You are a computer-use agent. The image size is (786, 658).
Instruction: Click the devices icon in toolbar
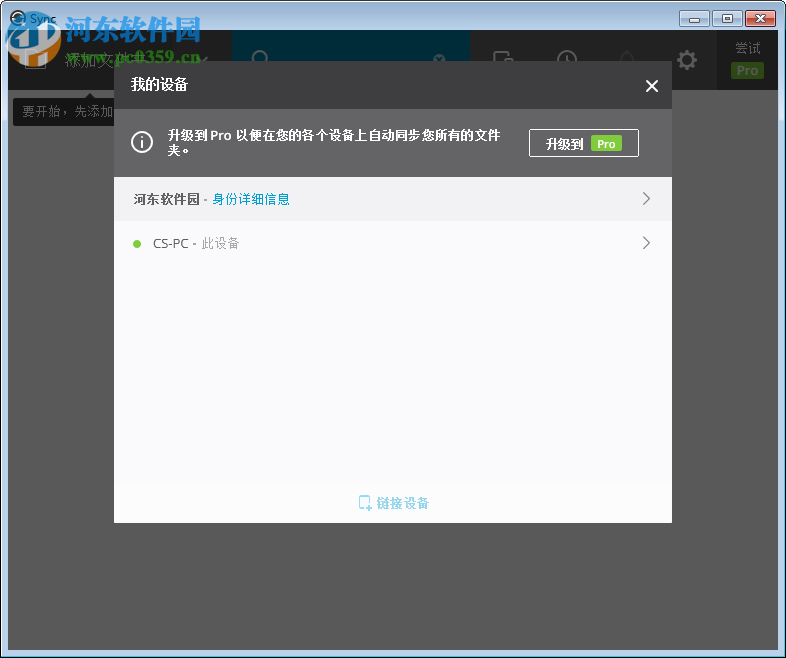click(503, 57)
